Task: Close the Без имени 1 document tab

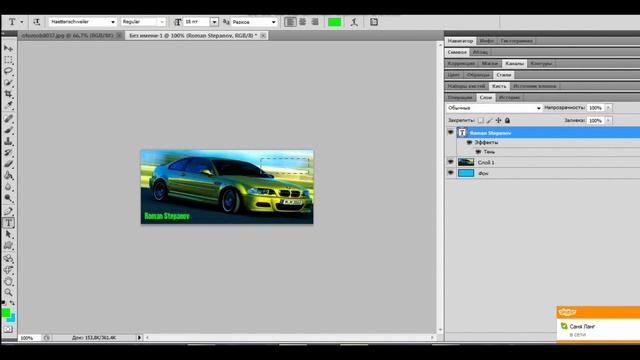Action: click(263, 36)
